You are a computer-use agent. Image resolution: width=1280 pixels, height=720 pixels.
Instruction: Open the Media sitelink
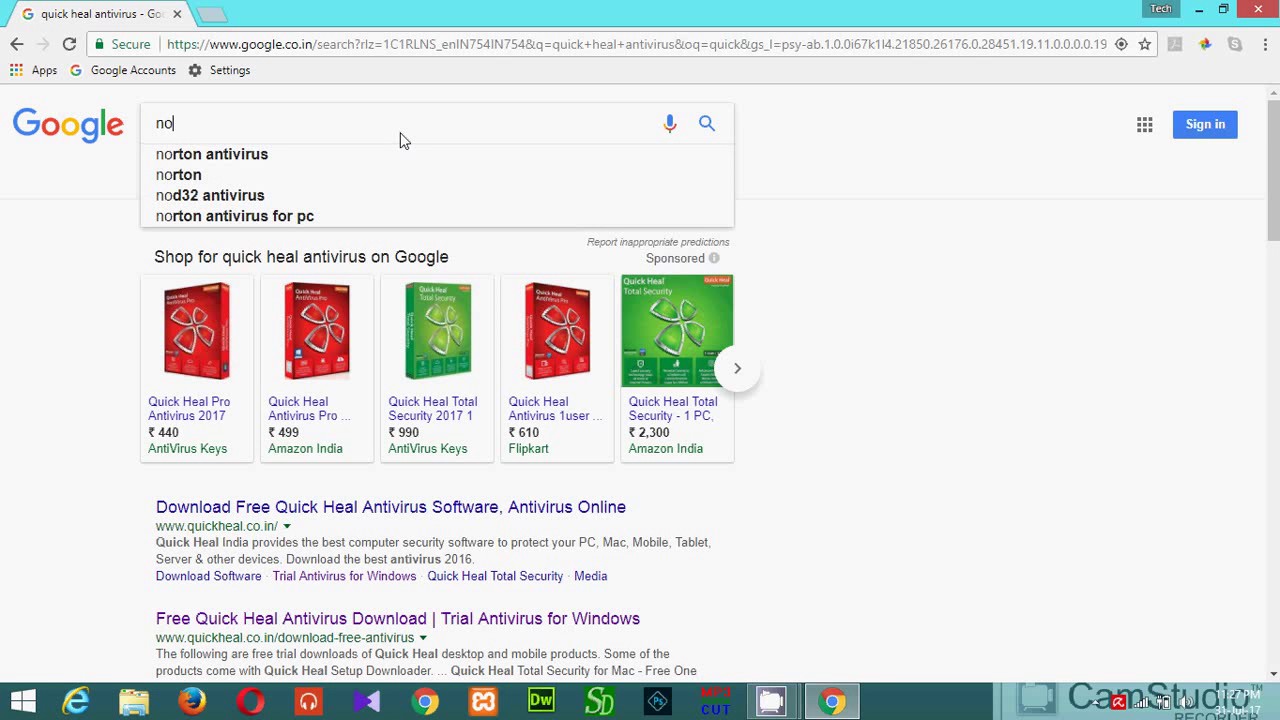590,576
